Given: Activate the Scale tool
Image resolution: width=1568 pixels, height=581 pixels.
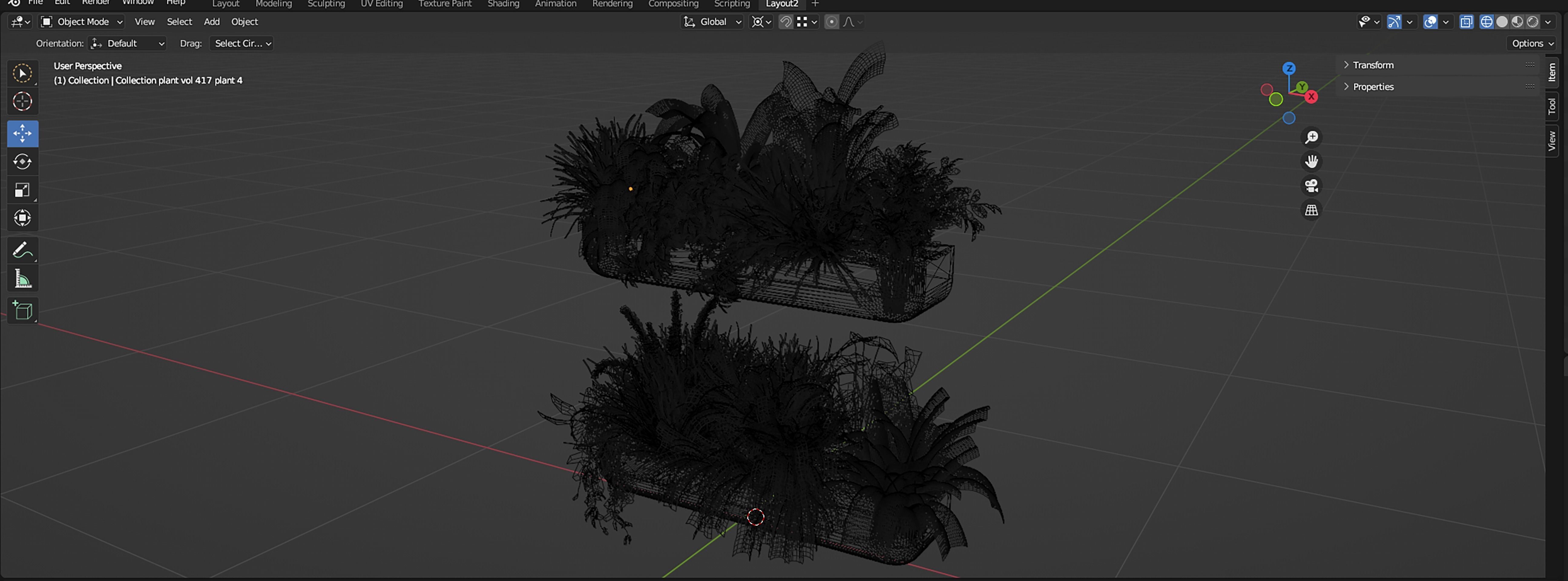Looking at the screenshot, I should point(22,190).
